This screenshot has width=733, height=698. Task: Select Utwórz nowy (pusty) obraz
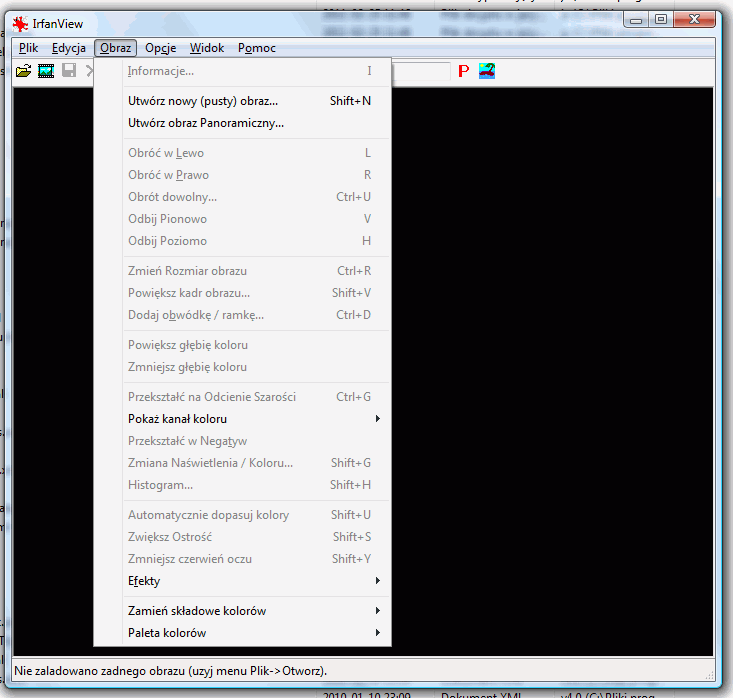click(x=203, y=101)
